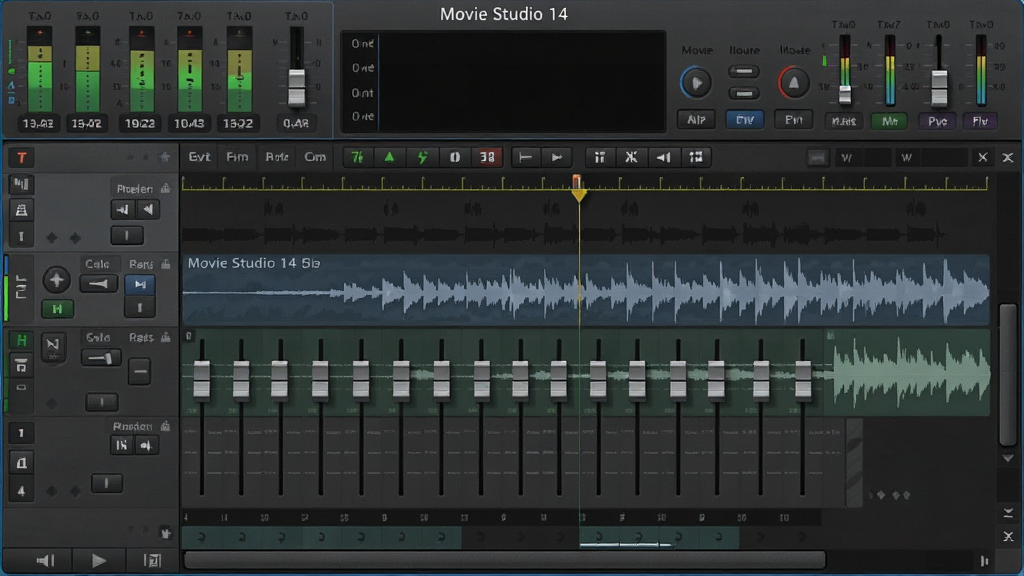Click the horizontal scrollbar below the timeline
The width and height of the screenshot is (1024, 576).
pos(505,560)
